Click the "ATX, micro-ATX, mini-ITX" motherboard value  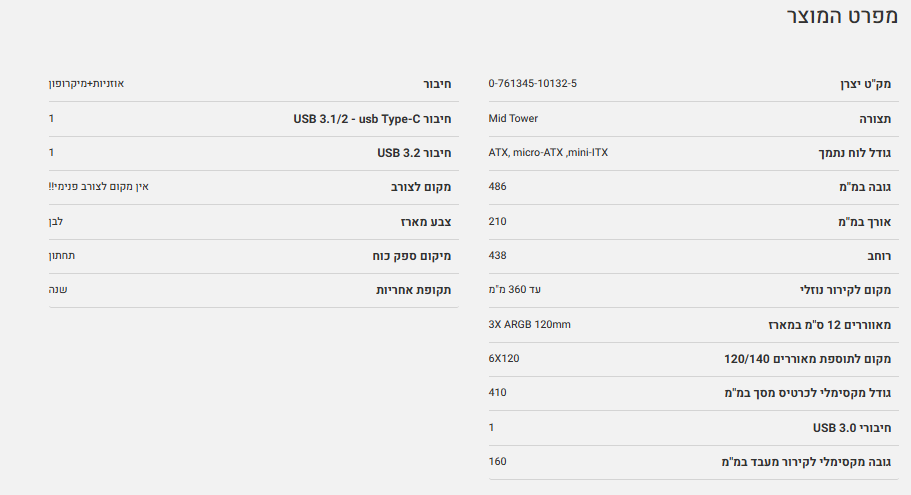(x=547, y=153)
